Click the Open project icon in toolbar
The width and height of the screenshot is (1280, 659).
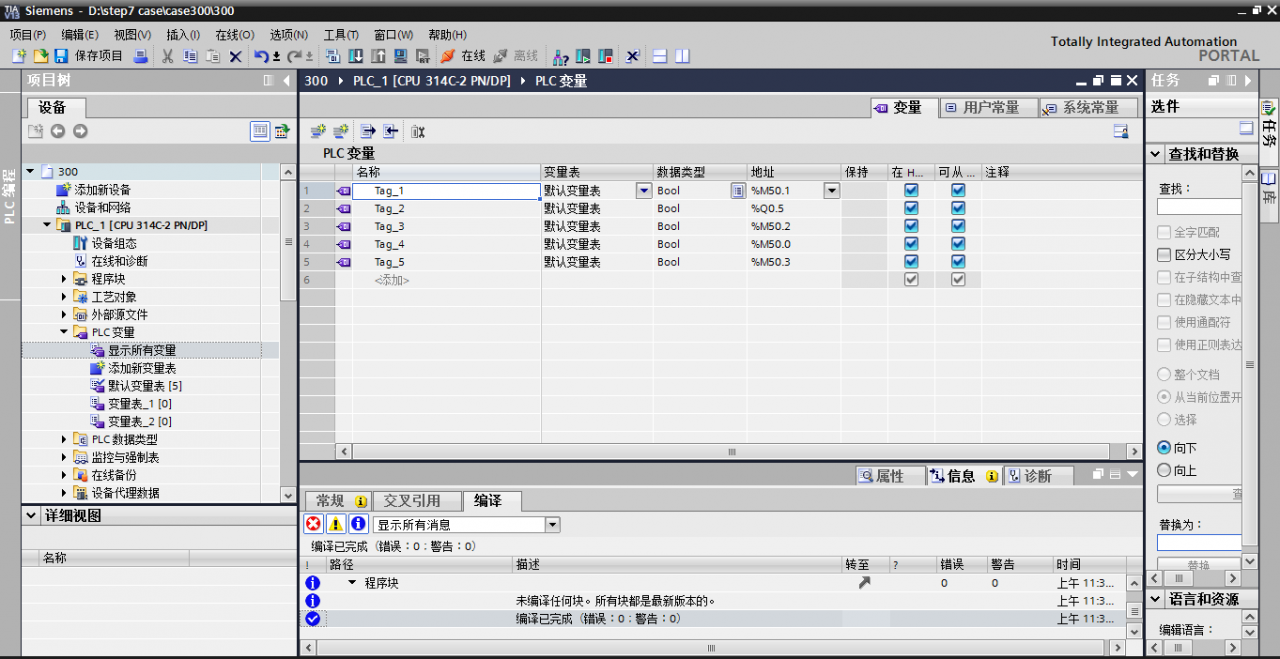[40, 56]
